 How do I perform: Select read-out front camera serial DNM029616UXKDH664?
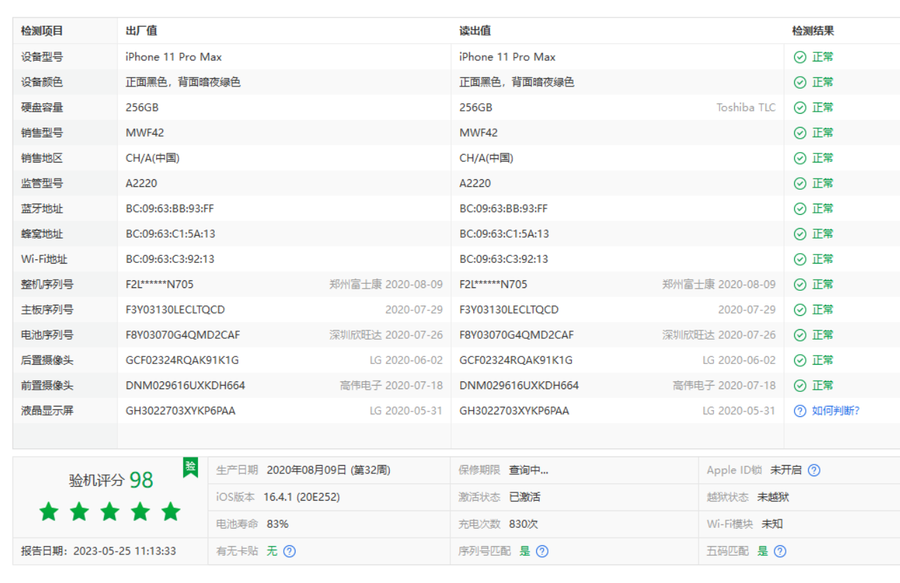click(x=519, y=385)
